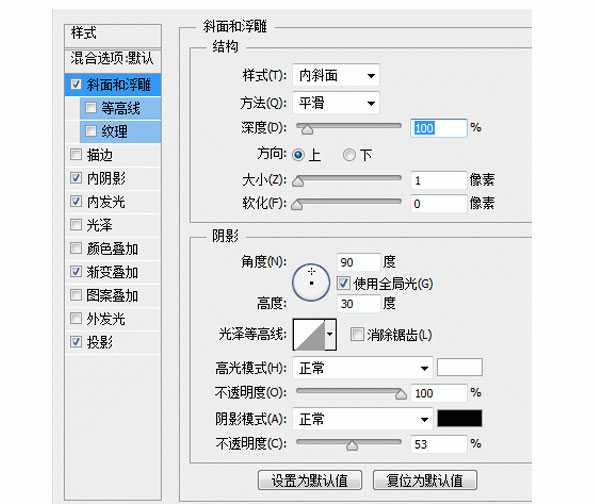Image resolution: width=595 pixels, height=504 pixels.
Task: Click the 软化 slider handle
Action: click(297, 205)
